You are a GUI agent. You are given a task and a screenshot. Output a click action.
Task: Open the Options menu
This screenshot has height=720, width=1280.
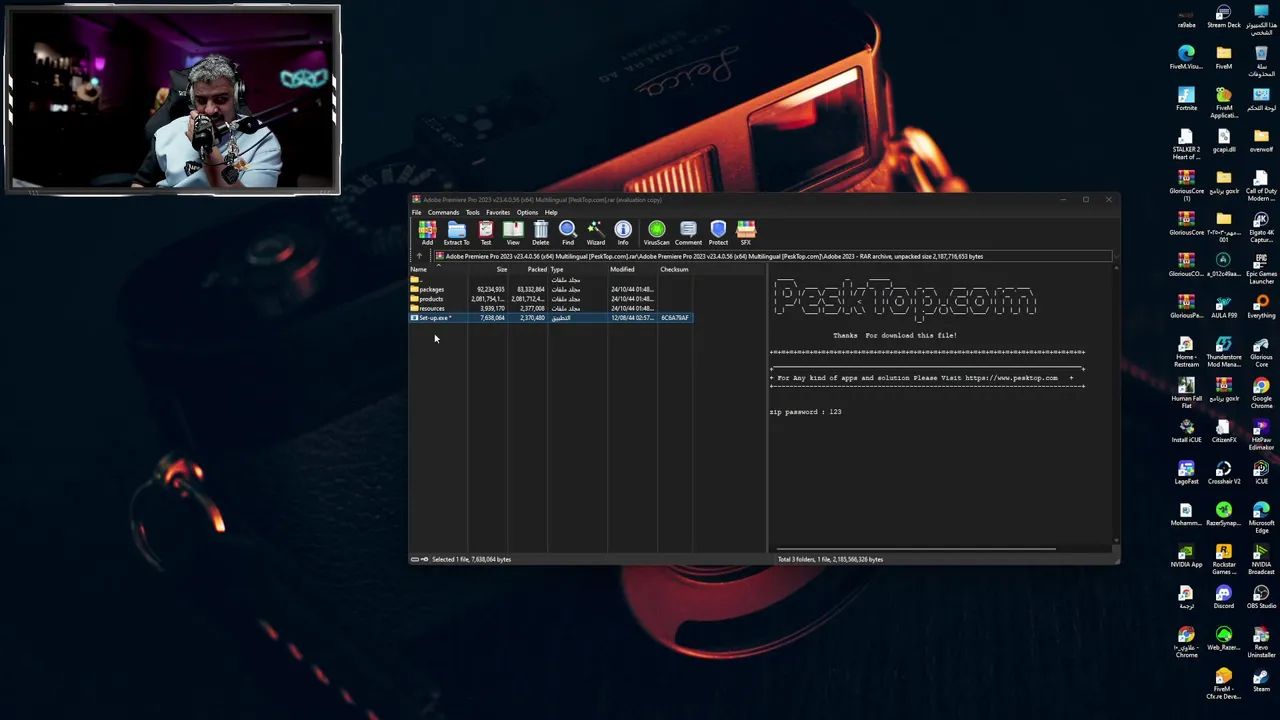pos(527,212)
